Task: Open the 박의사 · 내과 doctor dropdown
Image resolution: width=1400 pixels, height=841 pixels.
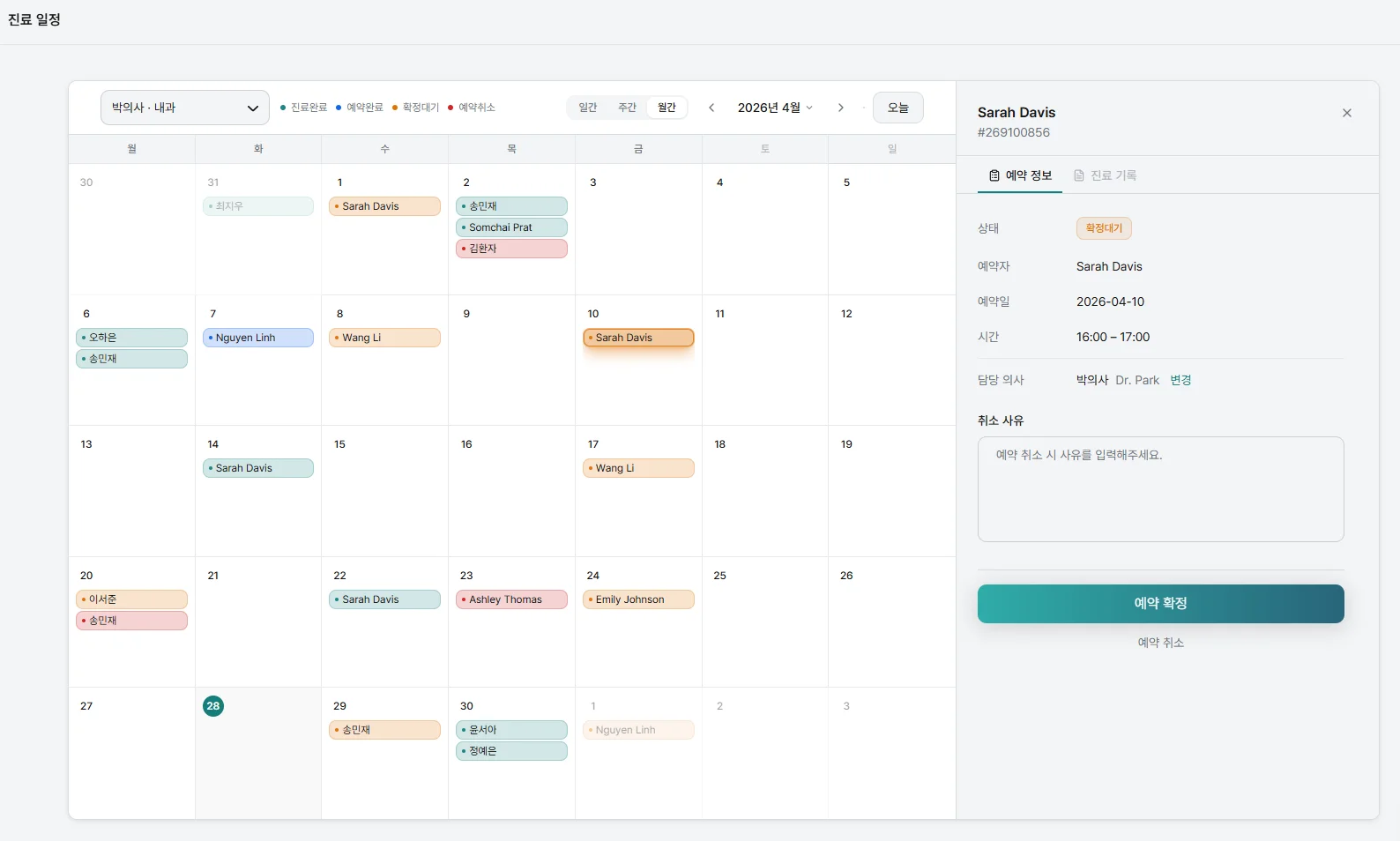Action: point(185,108)
